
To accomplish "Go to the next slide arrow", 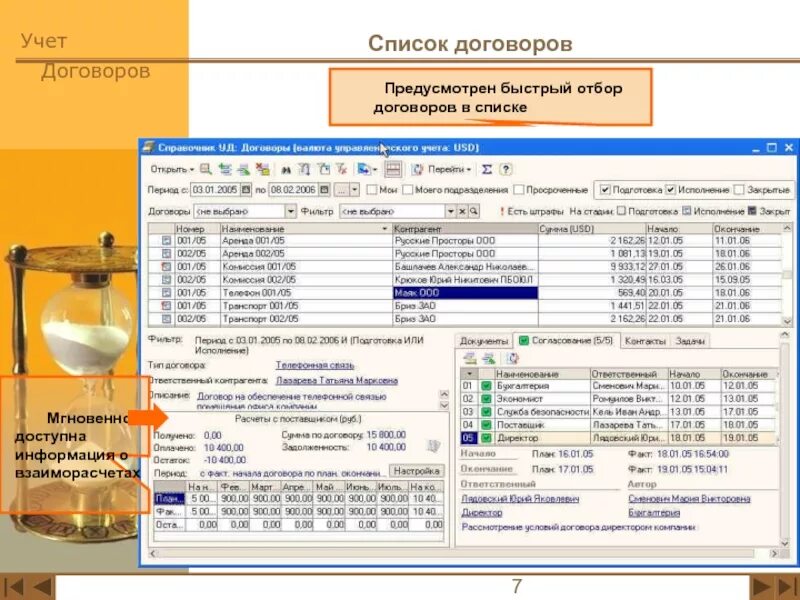I will click(762, 587).
